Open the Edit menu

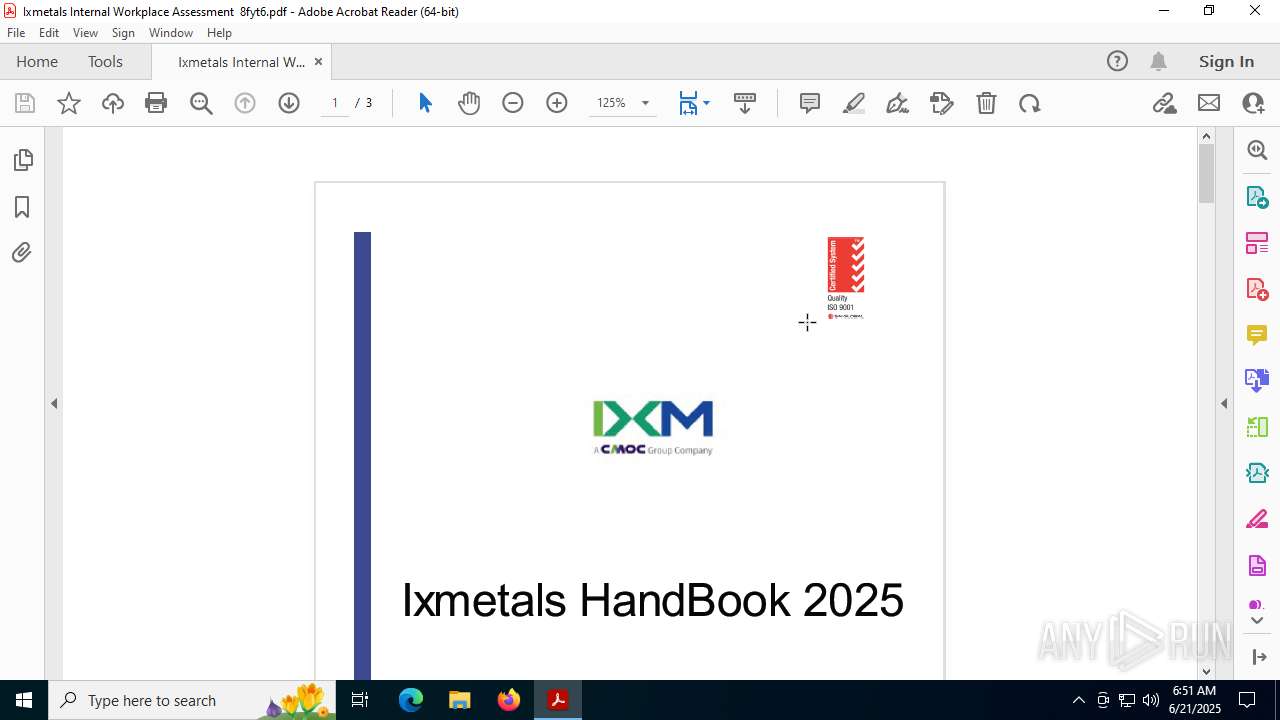pos(49,33)
